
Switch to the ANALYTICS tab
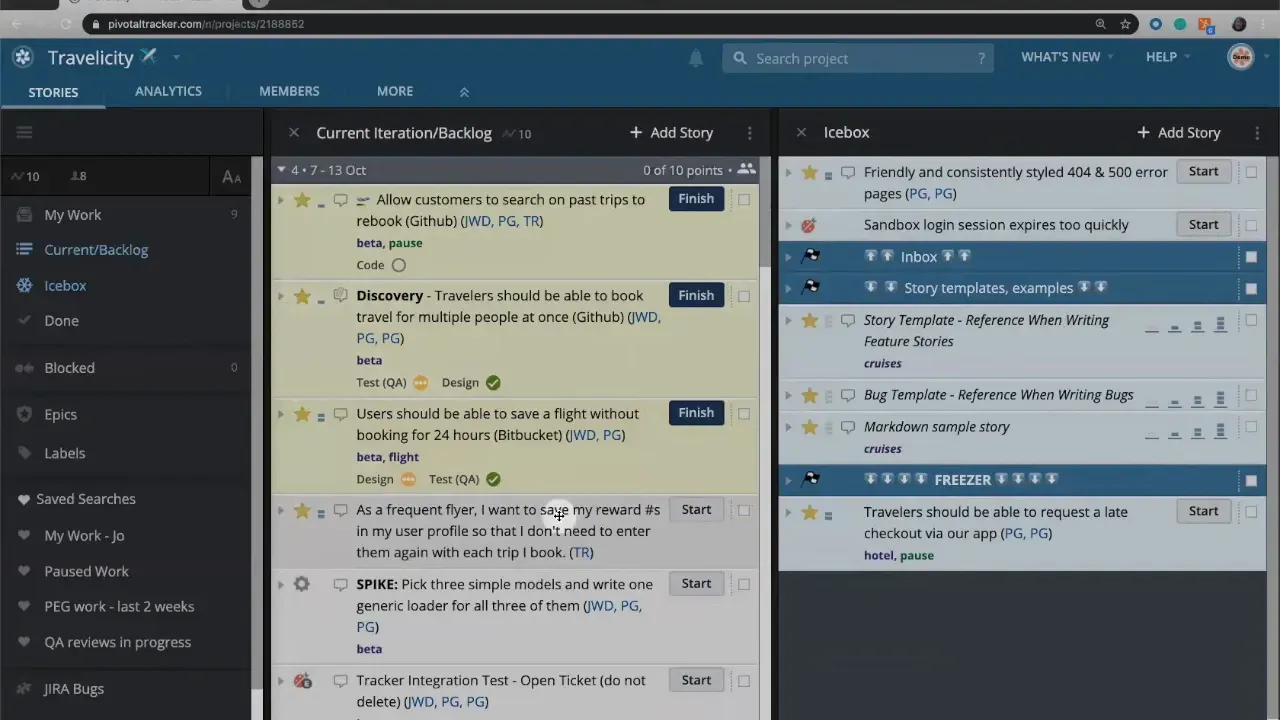[x=168, y=91]
